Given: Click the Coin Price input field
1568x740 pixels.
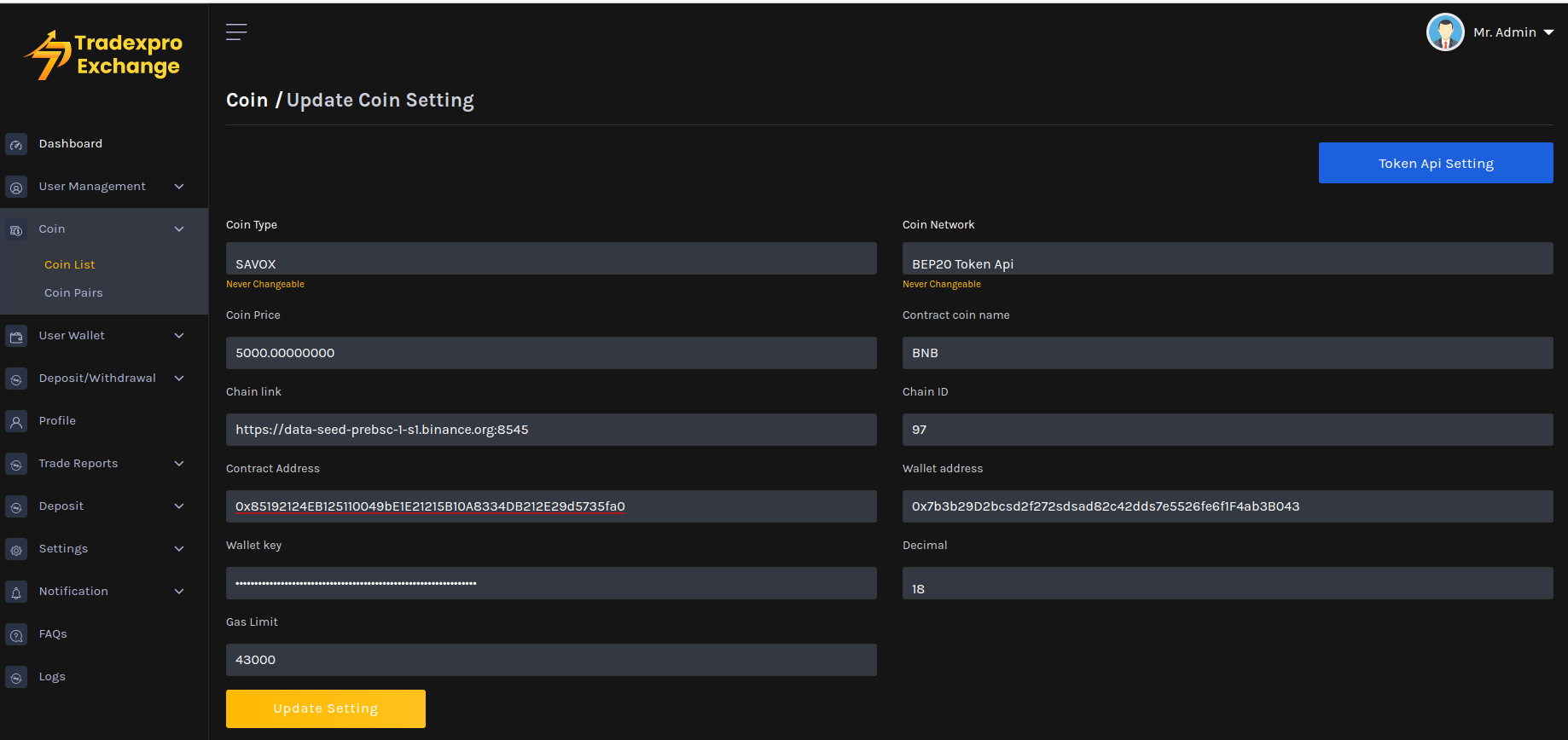Looking at the screenshot, I should coord(551,353).
